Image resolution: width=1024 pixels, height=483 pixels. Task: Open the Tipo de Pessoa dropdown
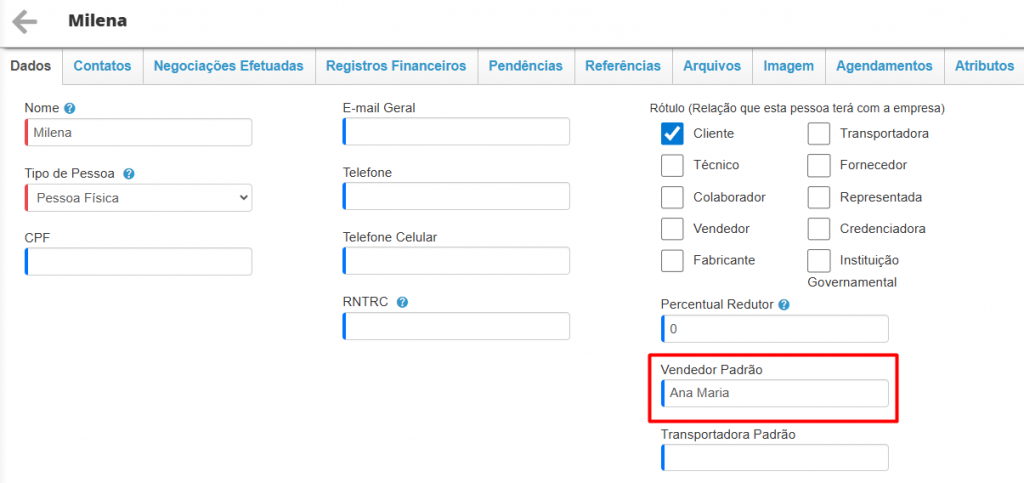(139, 198)
